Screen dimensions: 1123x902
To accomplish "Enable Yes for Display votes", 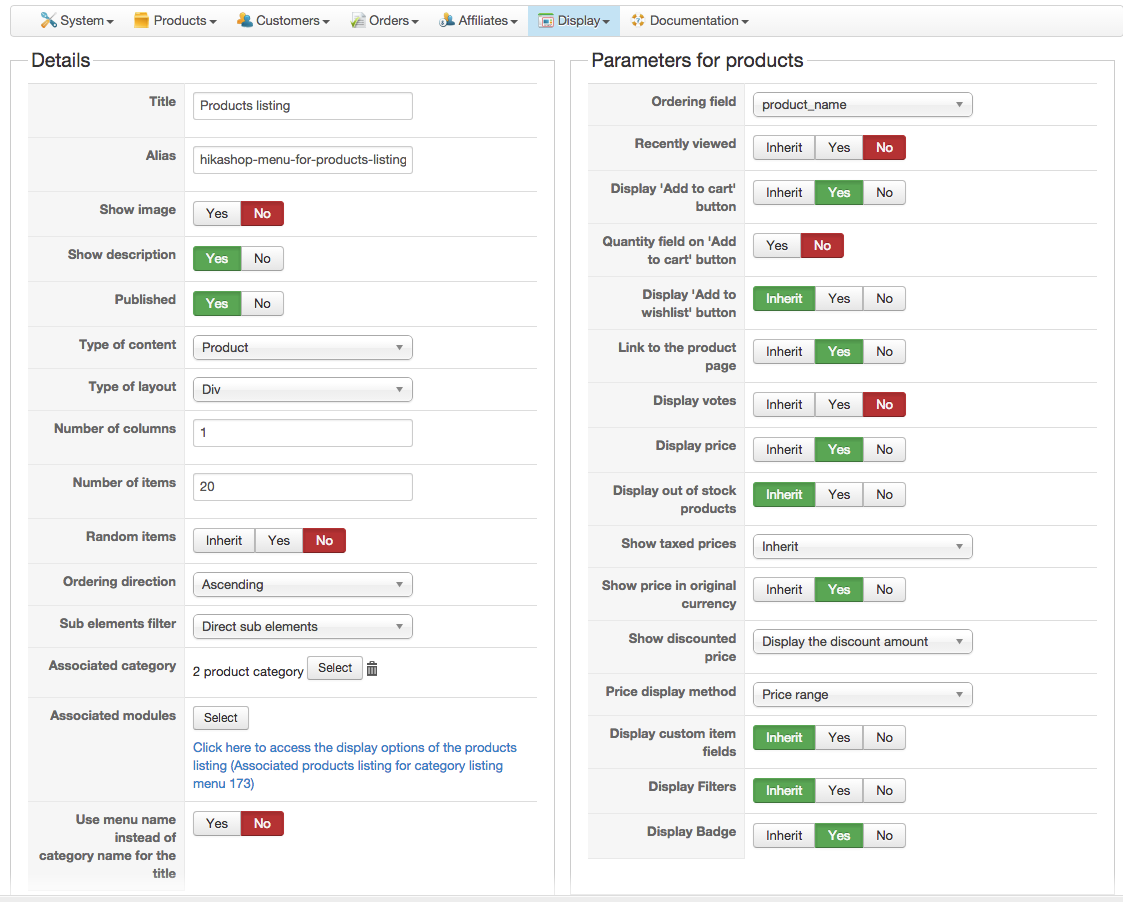I will pyautogui.click(x=839, y=404).
